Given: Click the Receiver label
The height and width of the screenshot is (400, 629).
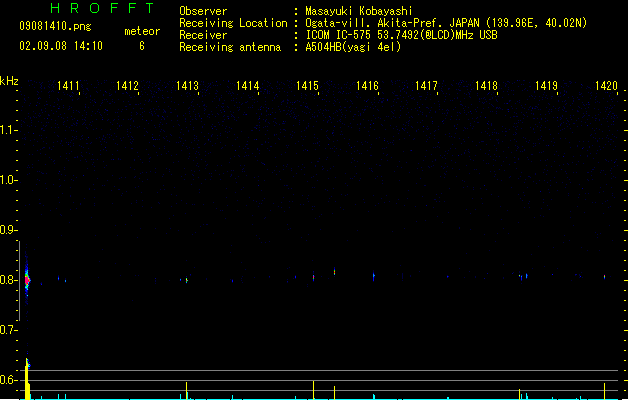Looking at the screenshot, I should [x=203, y=35].
